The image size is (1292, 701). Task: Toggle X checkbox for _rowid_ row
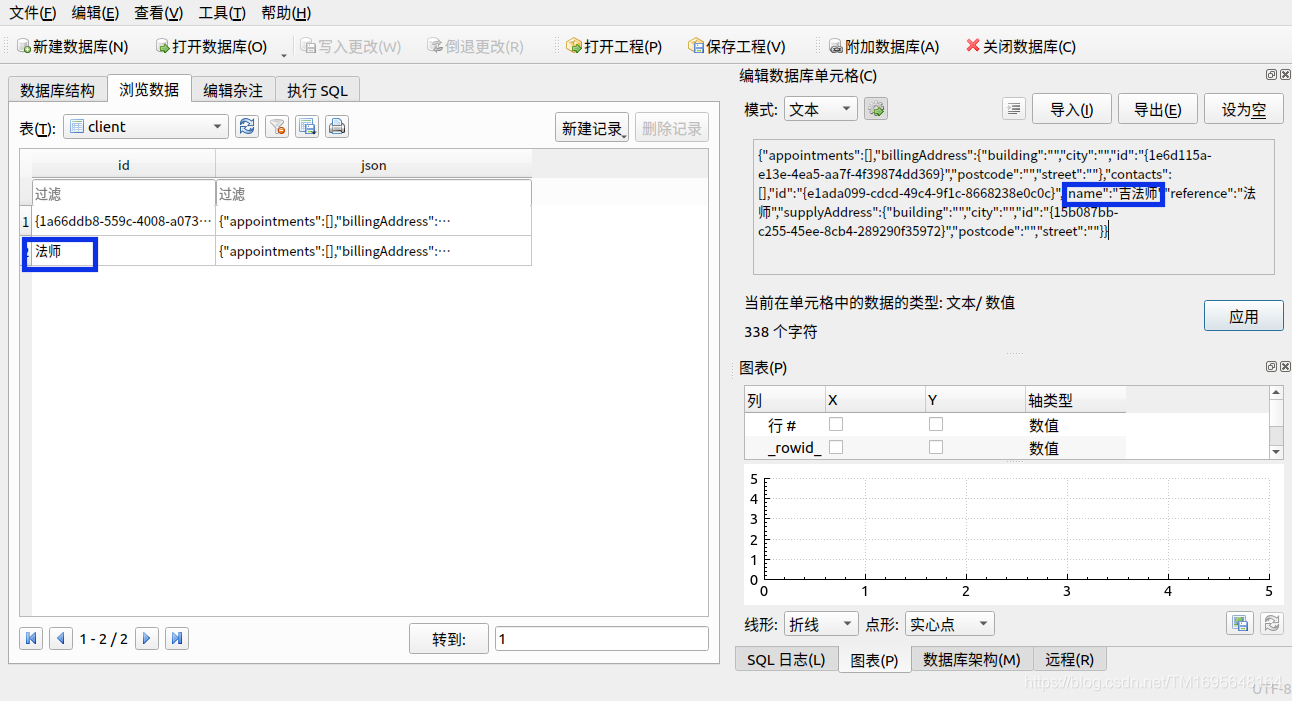point(836,447)
